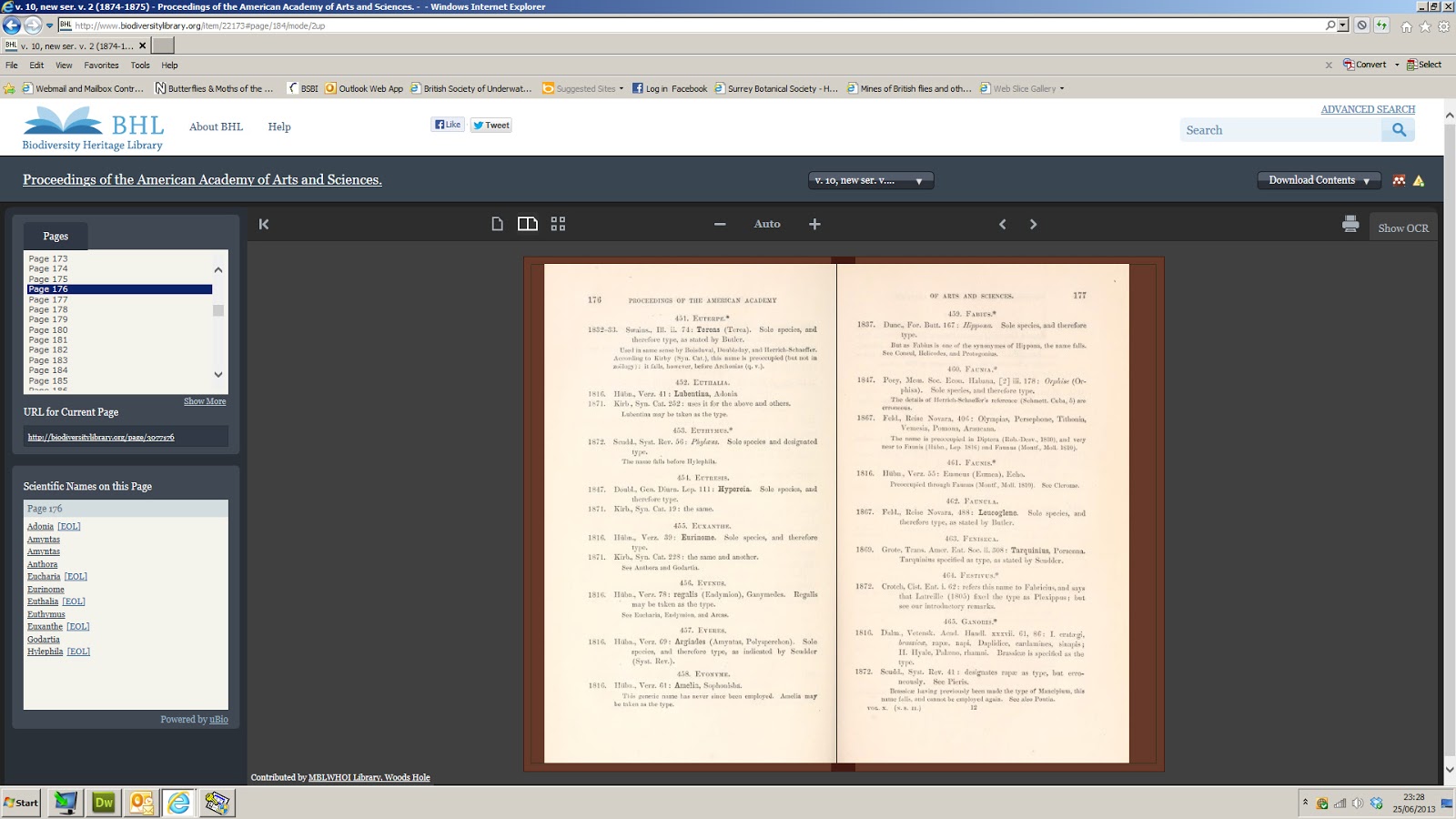Click the BHL Search input field
This screenshot has width=1456, height=819.
[1280, 130]
